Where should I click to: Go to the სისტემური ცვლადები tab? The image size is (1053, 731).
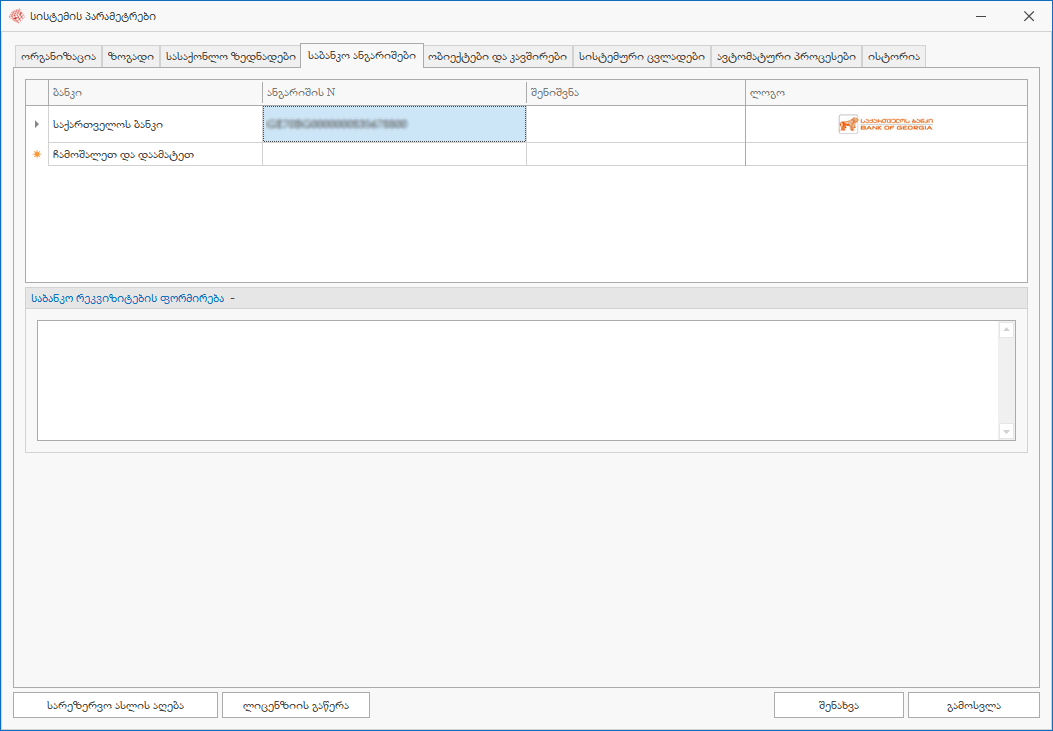point(641,57)
